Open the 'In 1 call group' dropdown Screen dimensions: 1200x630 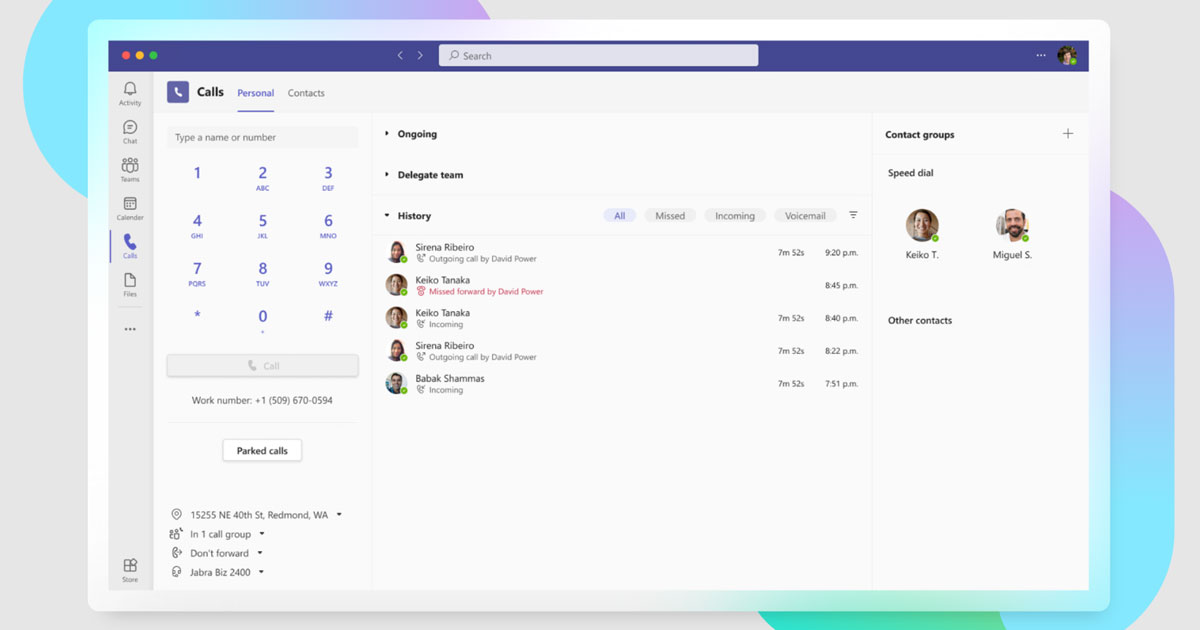click(x=262, y=534)
